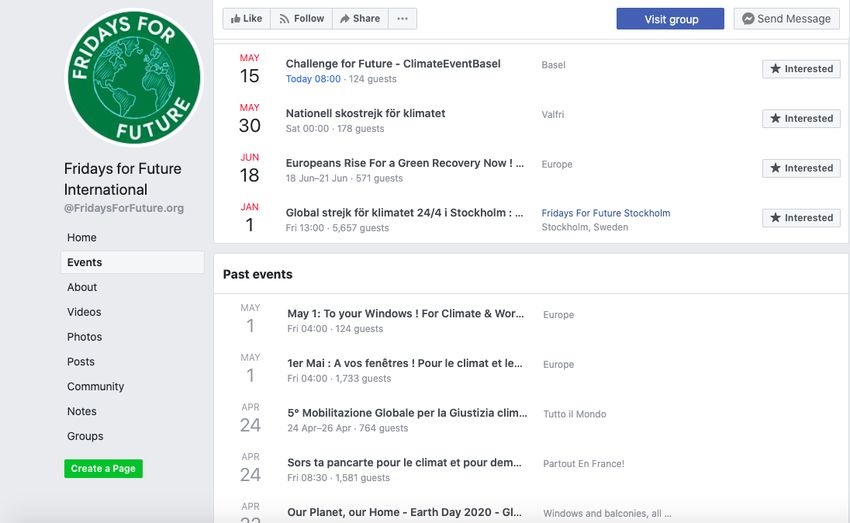Open the 5° Mobilitazione Globale event
The height and width of the screenshot is (523, 850).
click(407, 413)
